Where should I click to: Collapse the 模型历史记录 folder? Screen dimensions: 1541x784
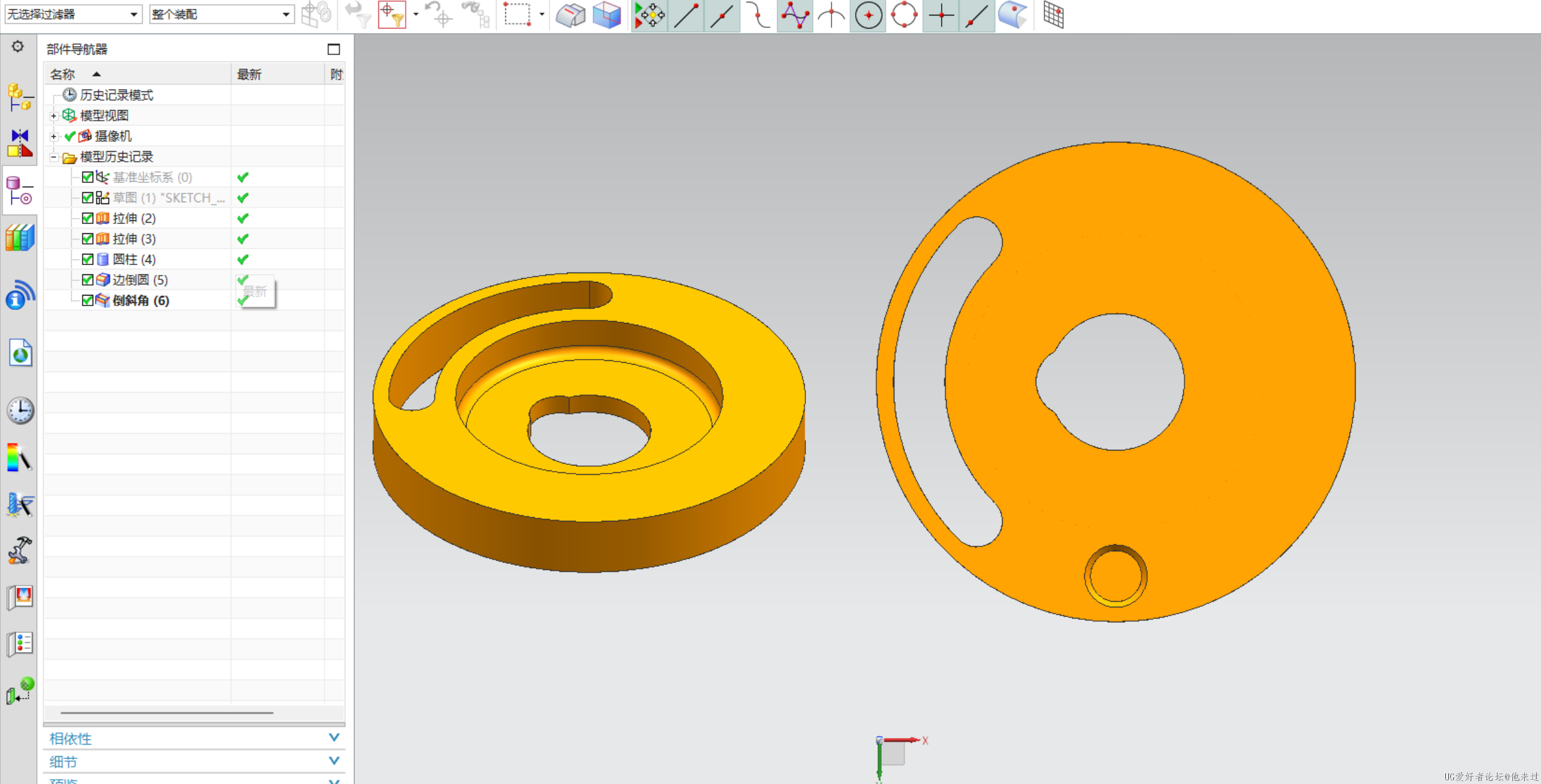[54, 157]
